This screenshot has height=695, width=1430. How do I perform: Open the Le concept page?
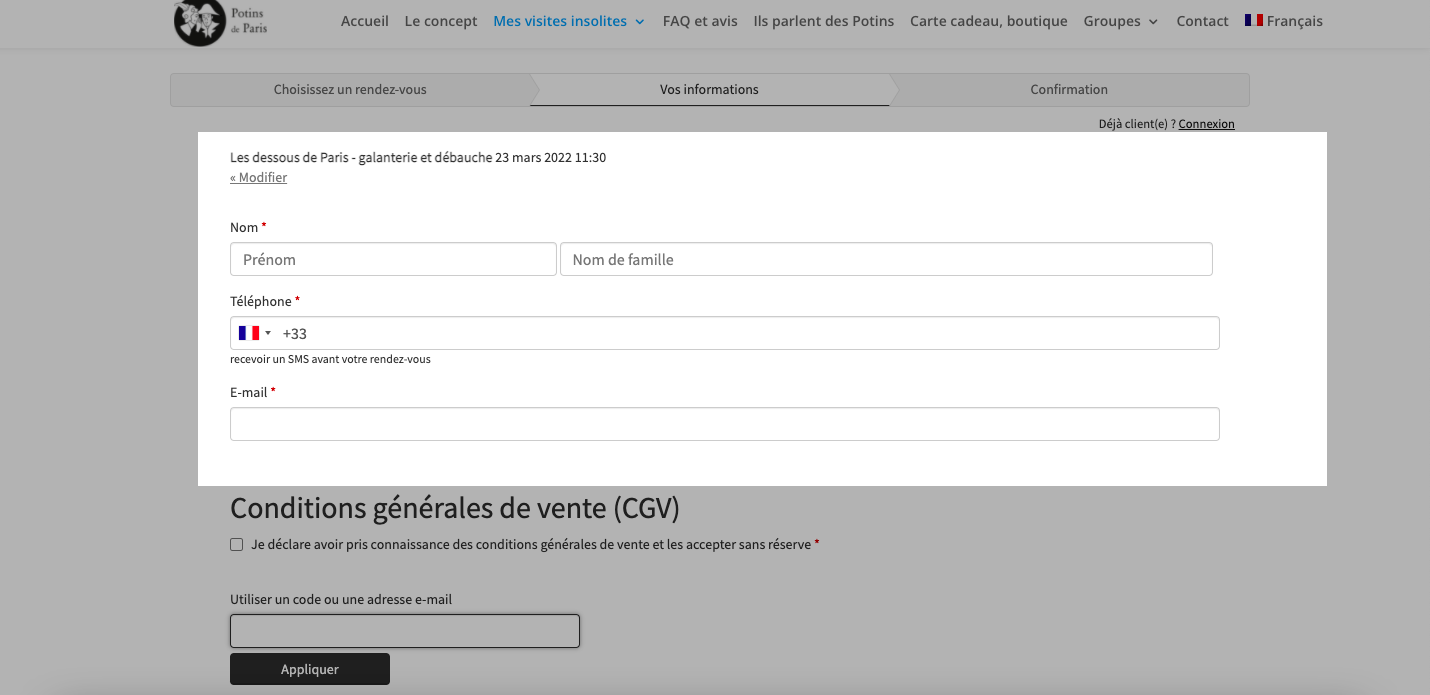tap(441, 21)
